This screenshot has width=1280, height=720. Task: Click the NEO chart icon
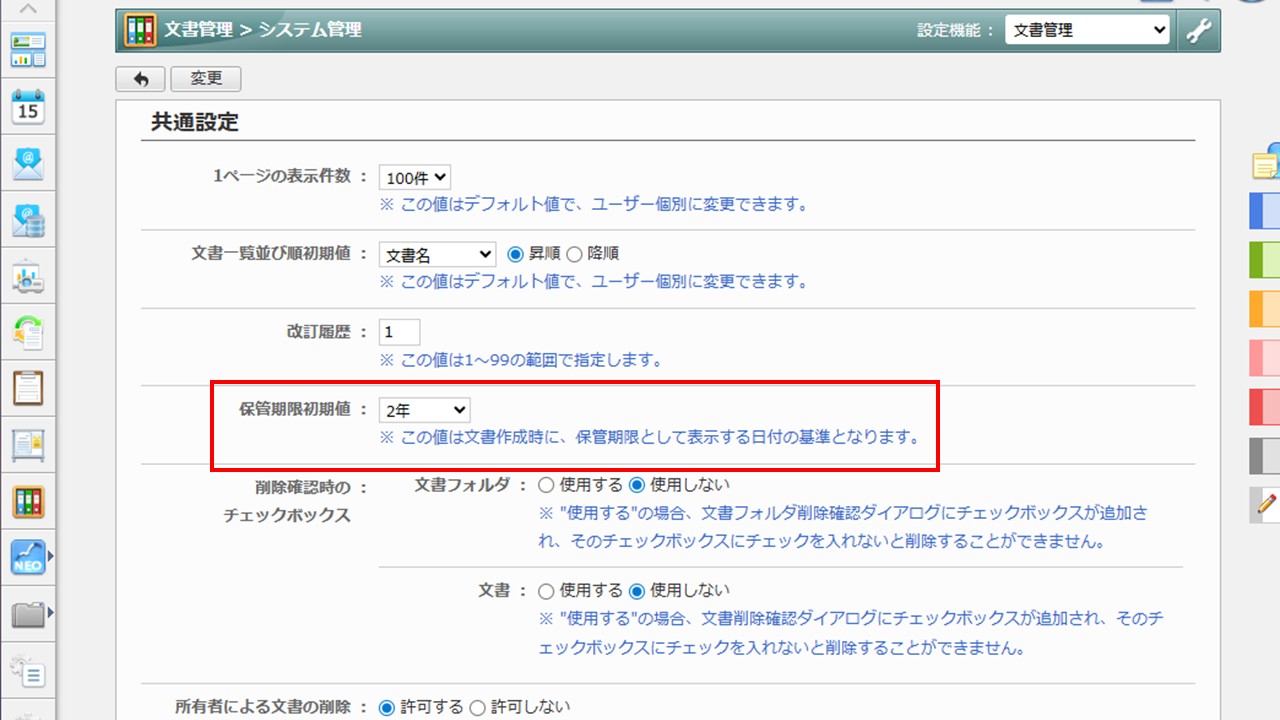pyautogui.click(x=28, y=558)
